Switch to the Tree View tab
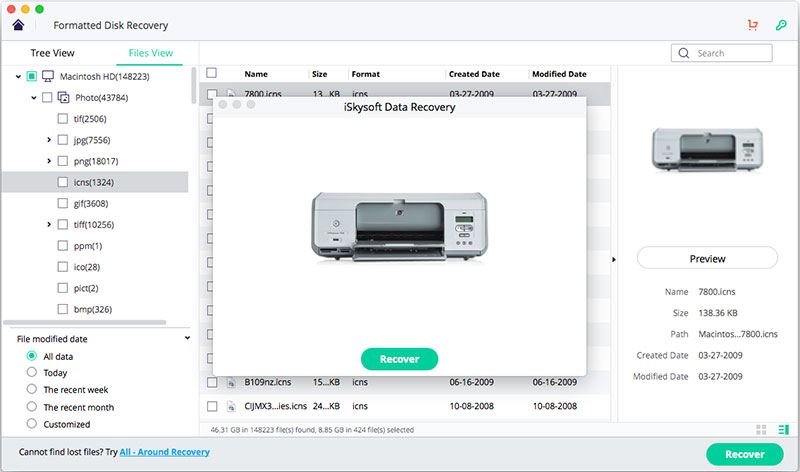 tap(52, 53)
